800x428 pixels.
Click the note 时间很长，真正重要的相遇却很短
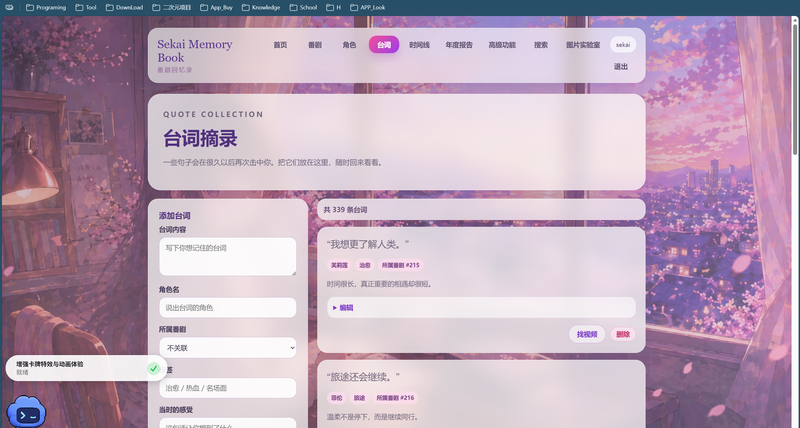click(x=380, y=284)
